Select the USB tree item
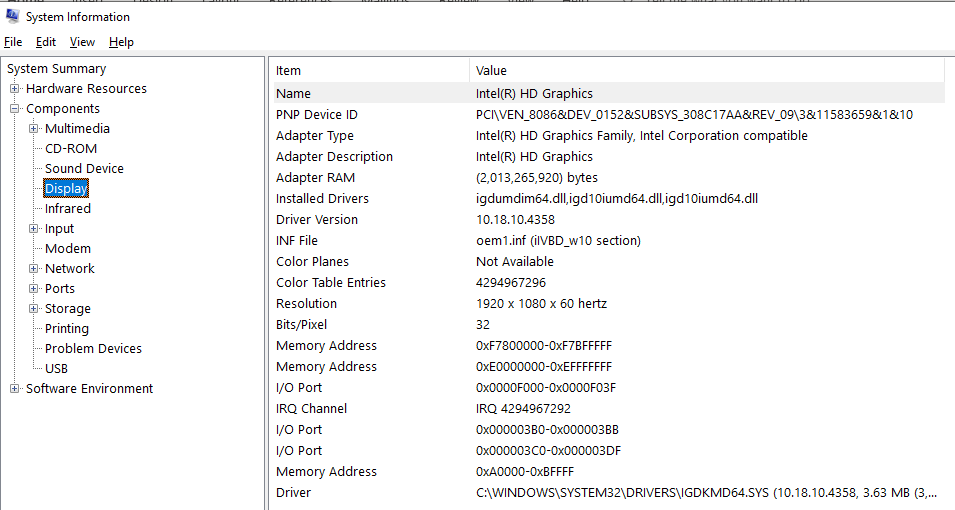The image size is (955, 510). 56,369
